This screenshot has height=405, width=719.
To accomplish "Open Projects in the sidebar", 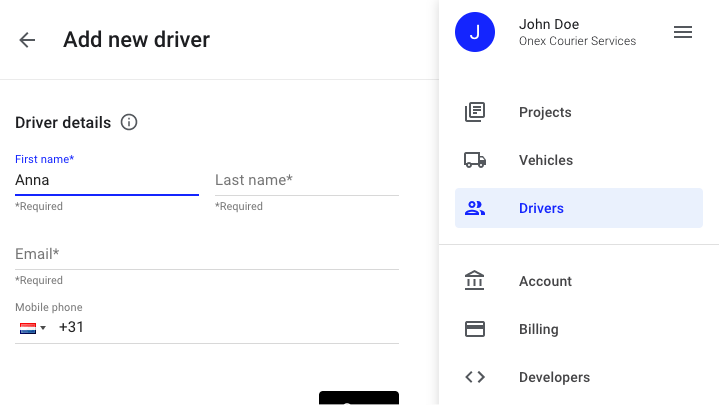I will click(579, 112).
